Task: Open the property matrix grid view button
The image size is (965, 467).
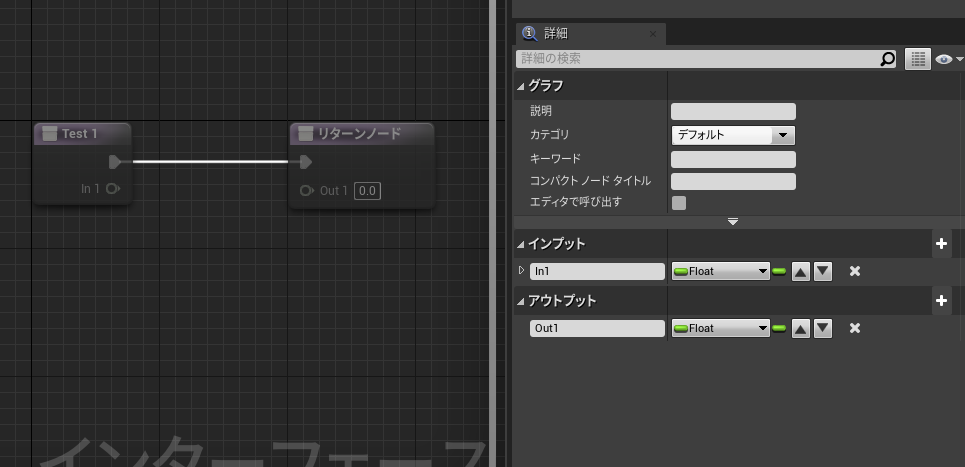Action: point(918,59)
